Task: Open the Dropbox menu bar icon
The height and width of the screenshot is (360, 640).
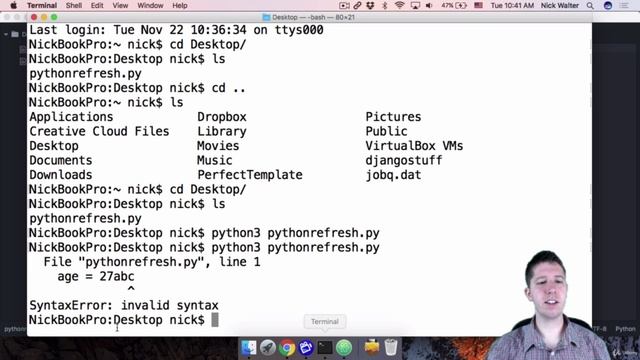Action: click(370, 5)
